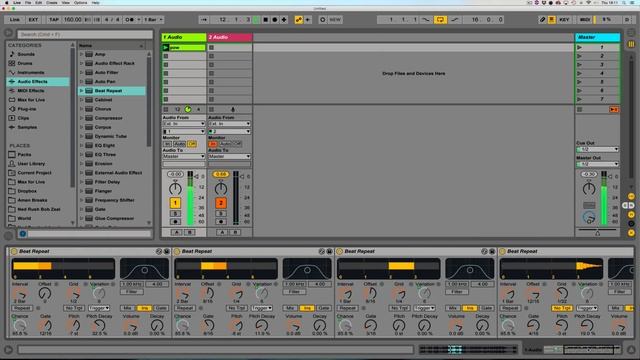Arm the Arrangement Record button
The width and height of the screenshot is (640, 360).
275,20
